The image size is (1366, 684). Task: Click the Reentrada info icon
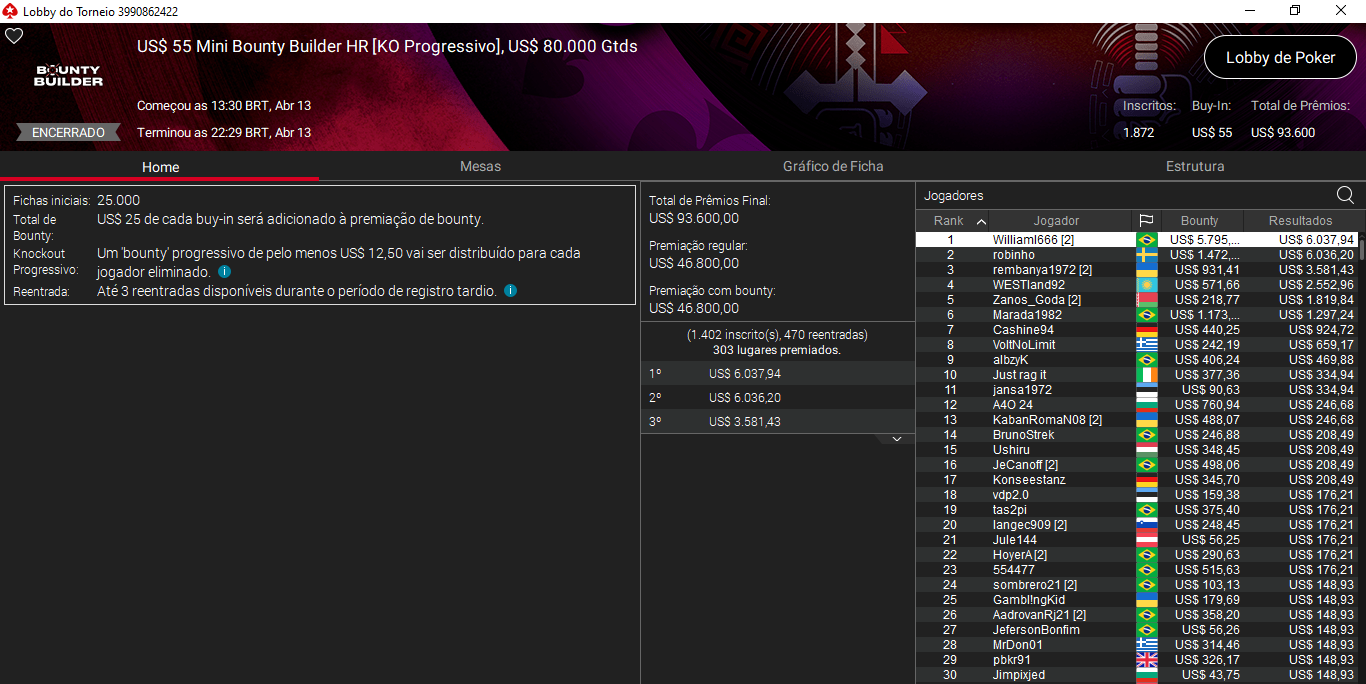click(510, 292)
